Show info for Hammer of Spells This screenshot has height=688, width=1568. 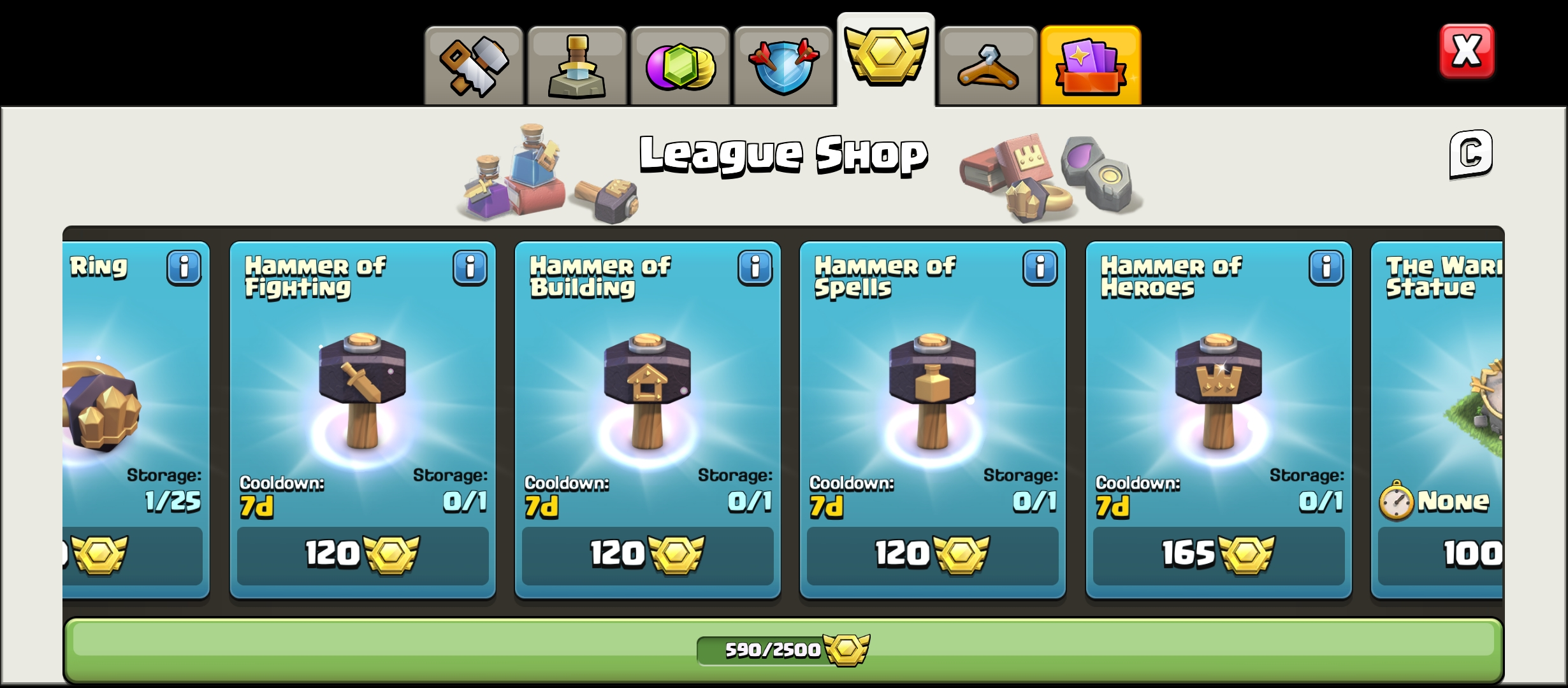[x=1040, y=268]
